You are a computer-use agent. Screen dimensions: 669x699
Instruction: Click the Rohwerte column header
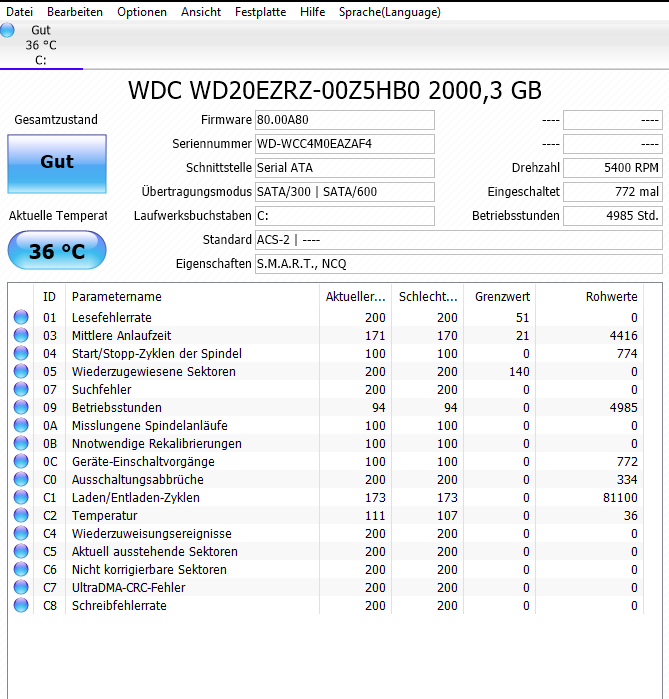pos(590,296)
